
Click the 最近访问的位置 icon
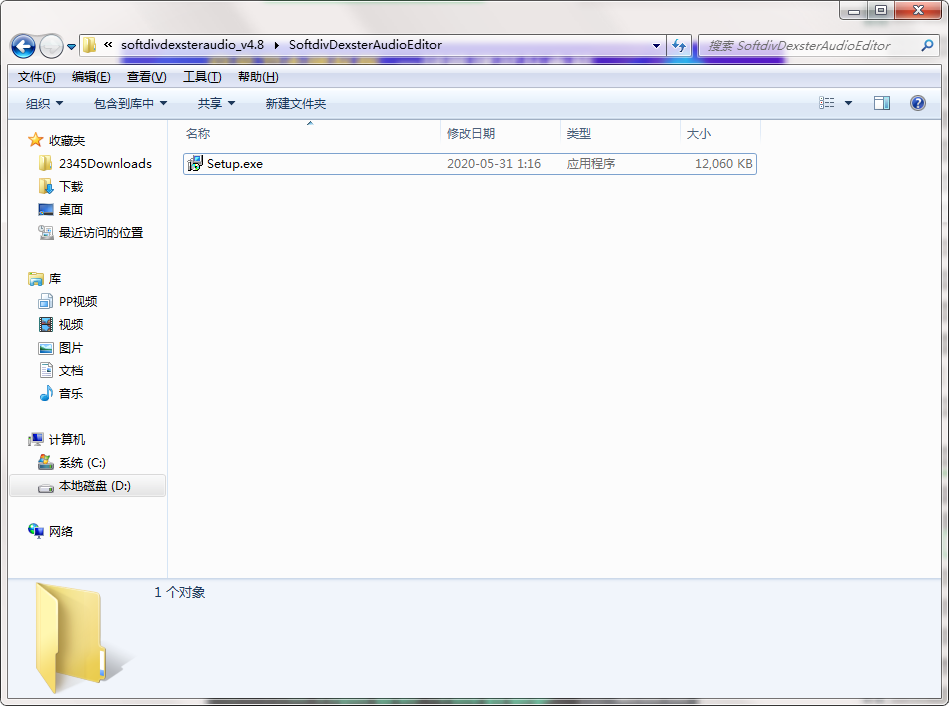pyautogui.click(x=46, y=232)
